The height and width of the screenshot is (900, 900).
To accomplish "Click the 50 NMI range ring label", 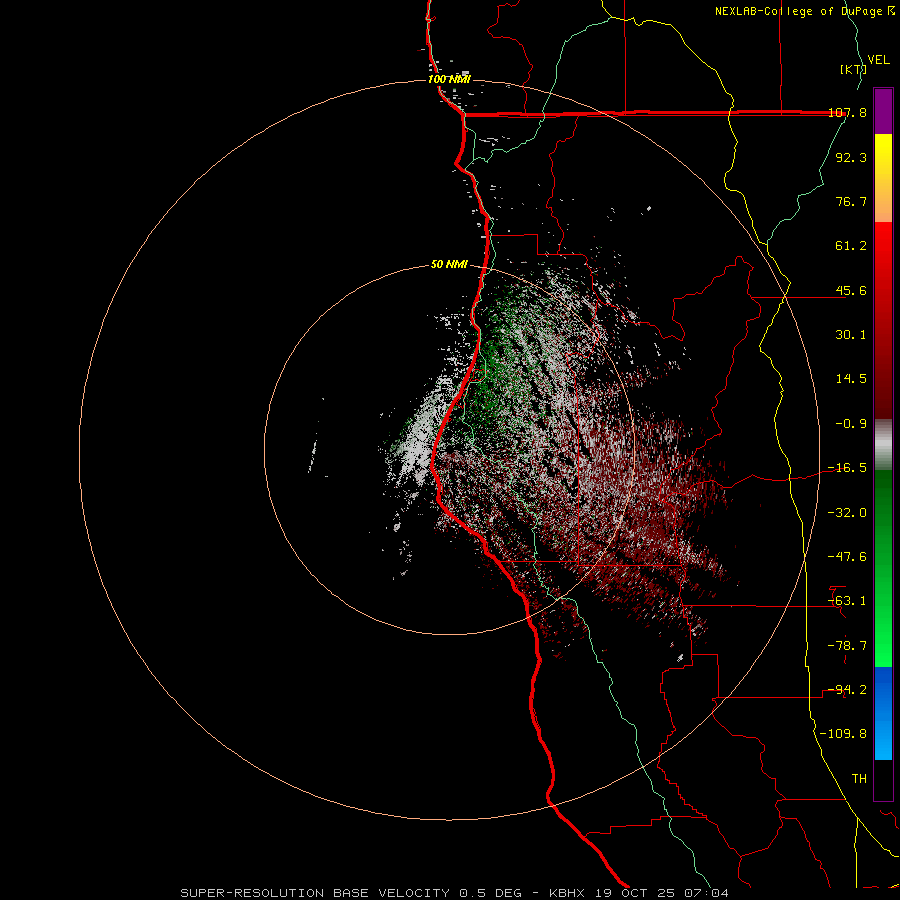I will click(x=449, y=265).
